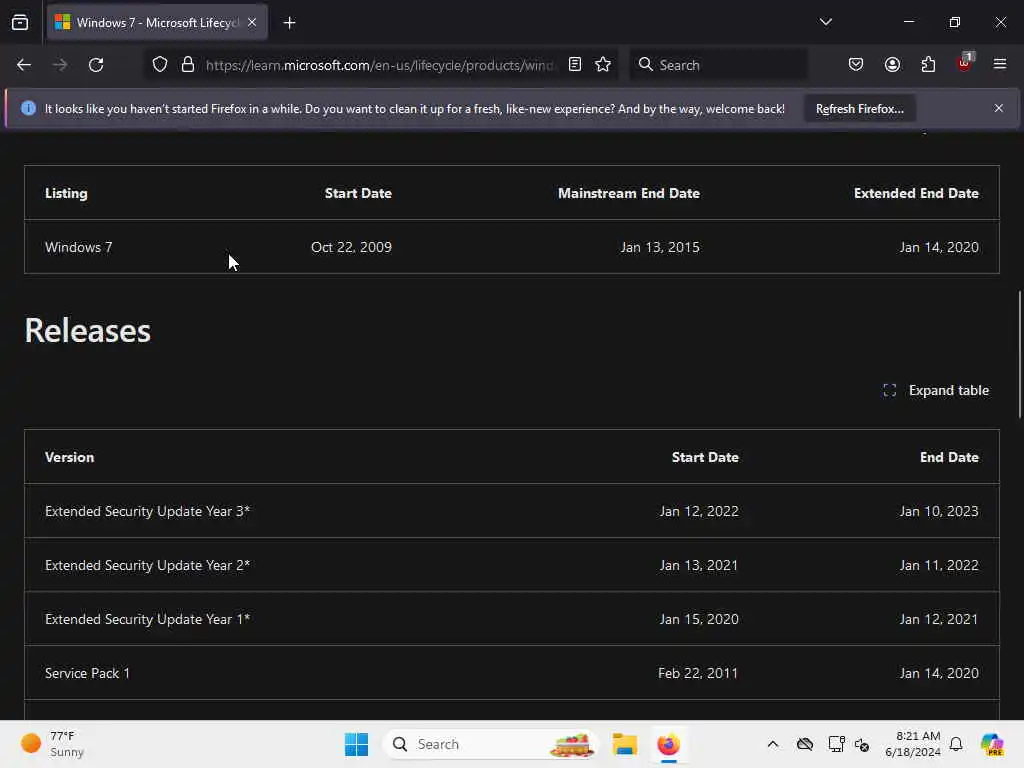Close the Windows 7 lifecycle tab
1024x768 pixels.
point(252,22)
